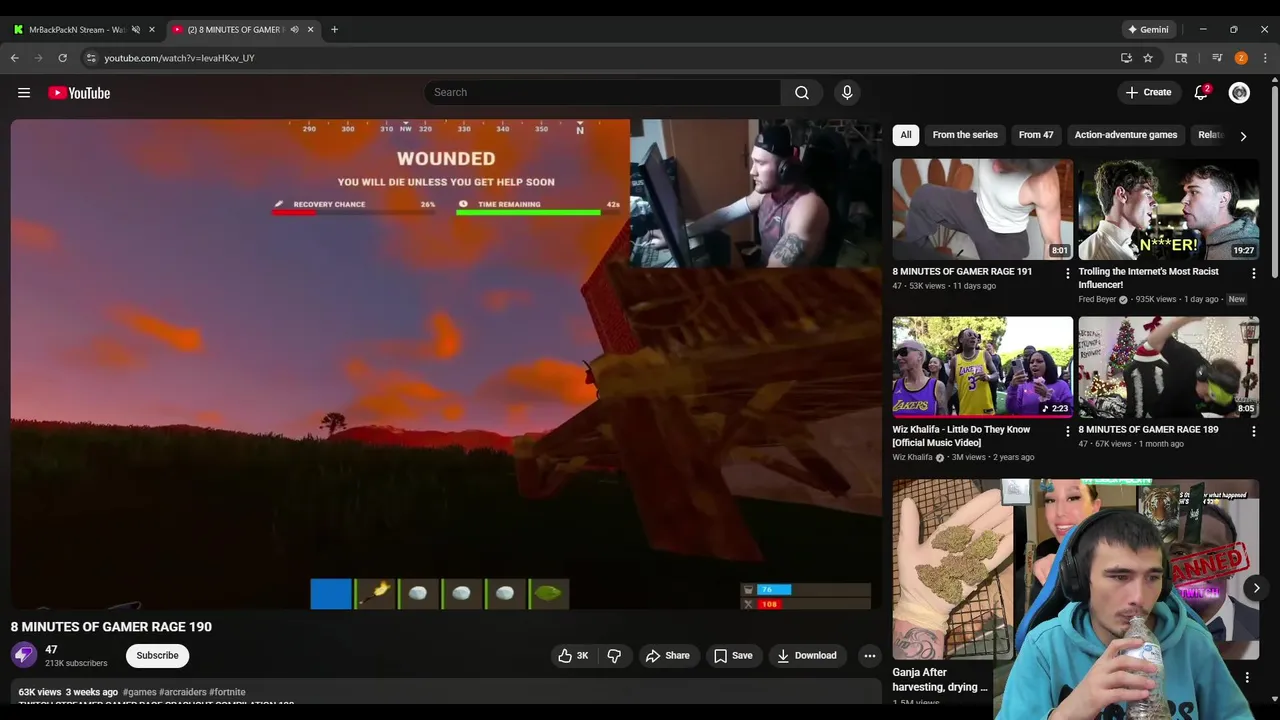Switch to the 8 MINUTES OF GAMER tab
The width and height of the screenshot is (1280, 720).
pyautogui.click(x=235, y=30)
